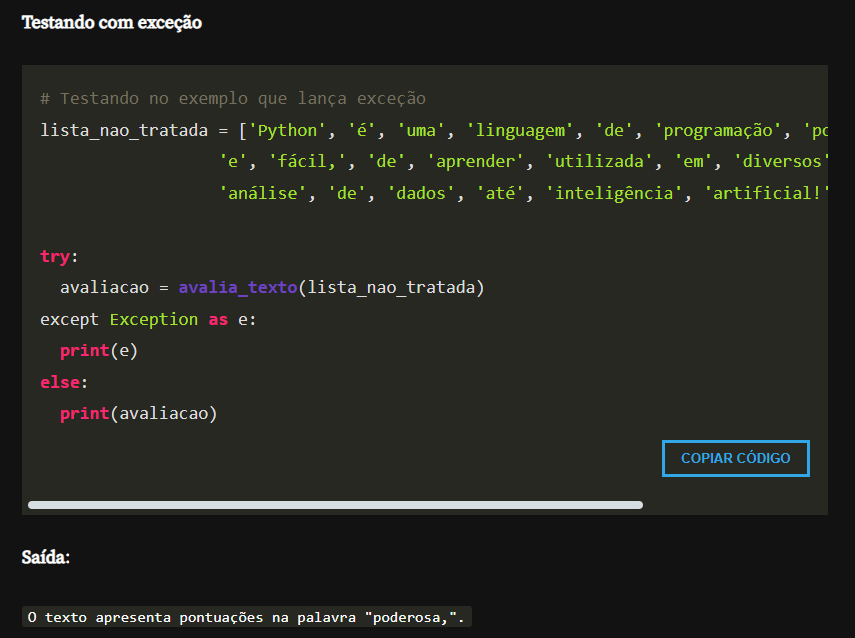This screenshot has height=638, width=855.
Task: Click the 'try' keyword
Action: click(x=55, y=256)
